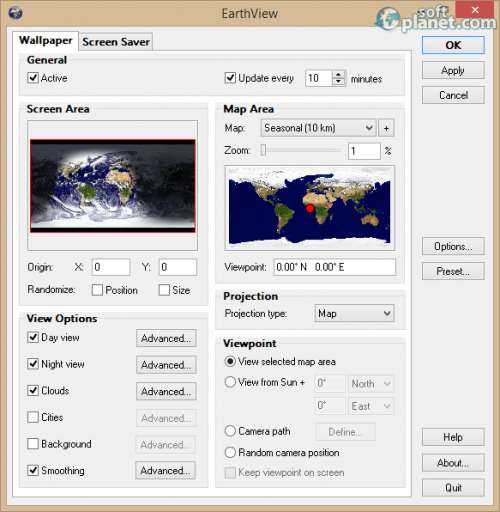
Task: Open Advanced settings for Clouds
Action: [x=166, y=391]
